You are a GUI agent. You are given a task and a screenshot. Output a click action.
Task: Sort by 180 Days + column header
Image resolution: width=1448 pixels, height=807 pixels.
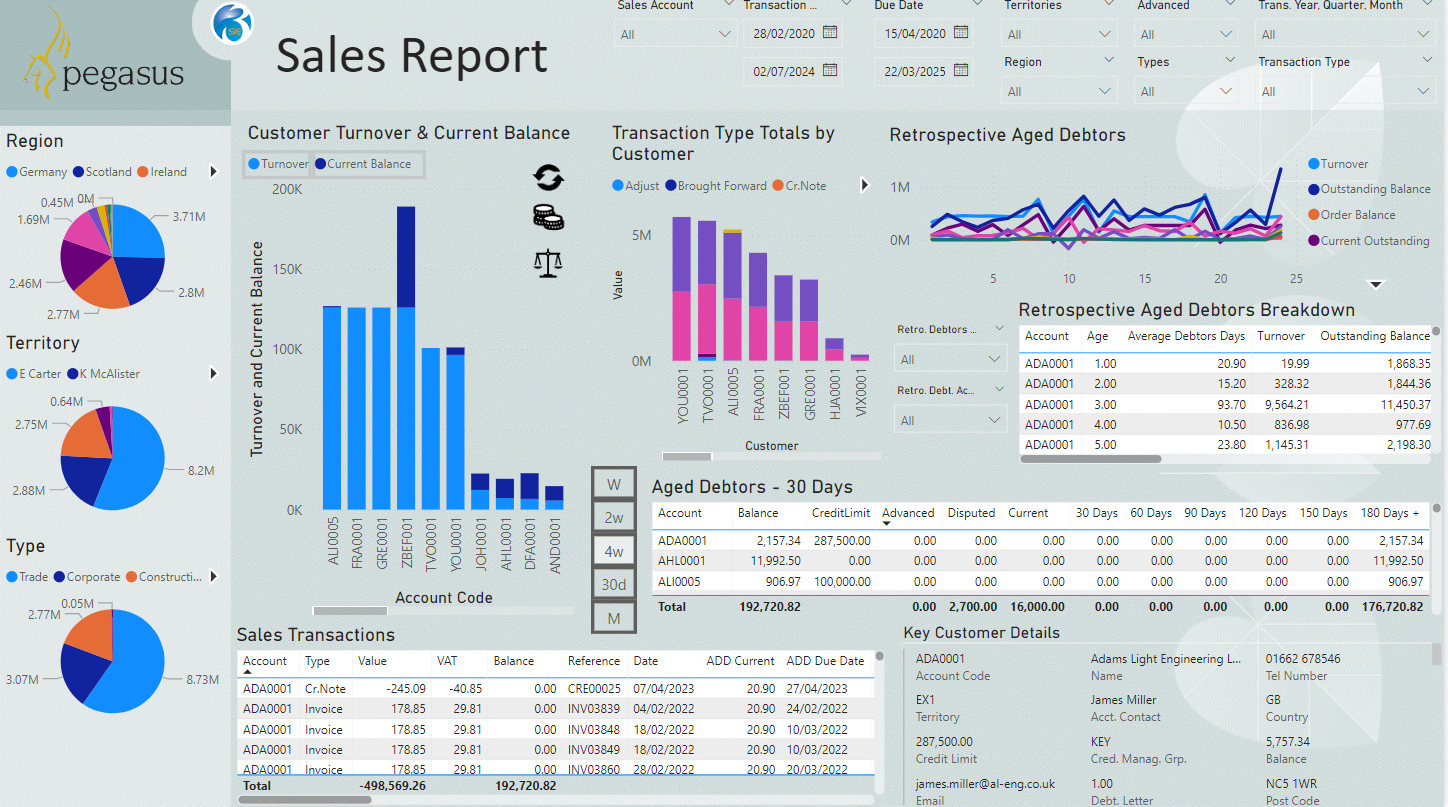point(1390,513)
